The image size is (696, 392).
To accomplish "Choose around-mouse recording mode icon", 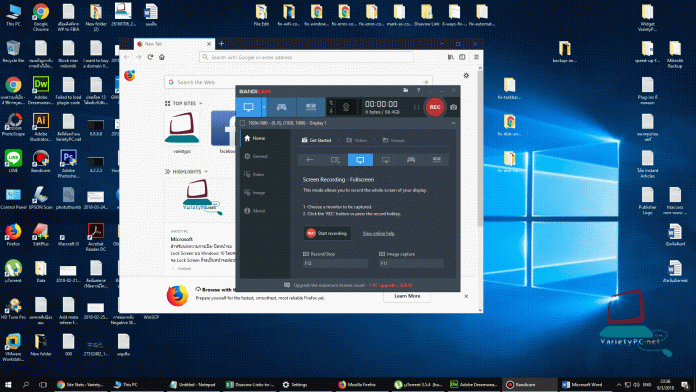I will (386, 160).
